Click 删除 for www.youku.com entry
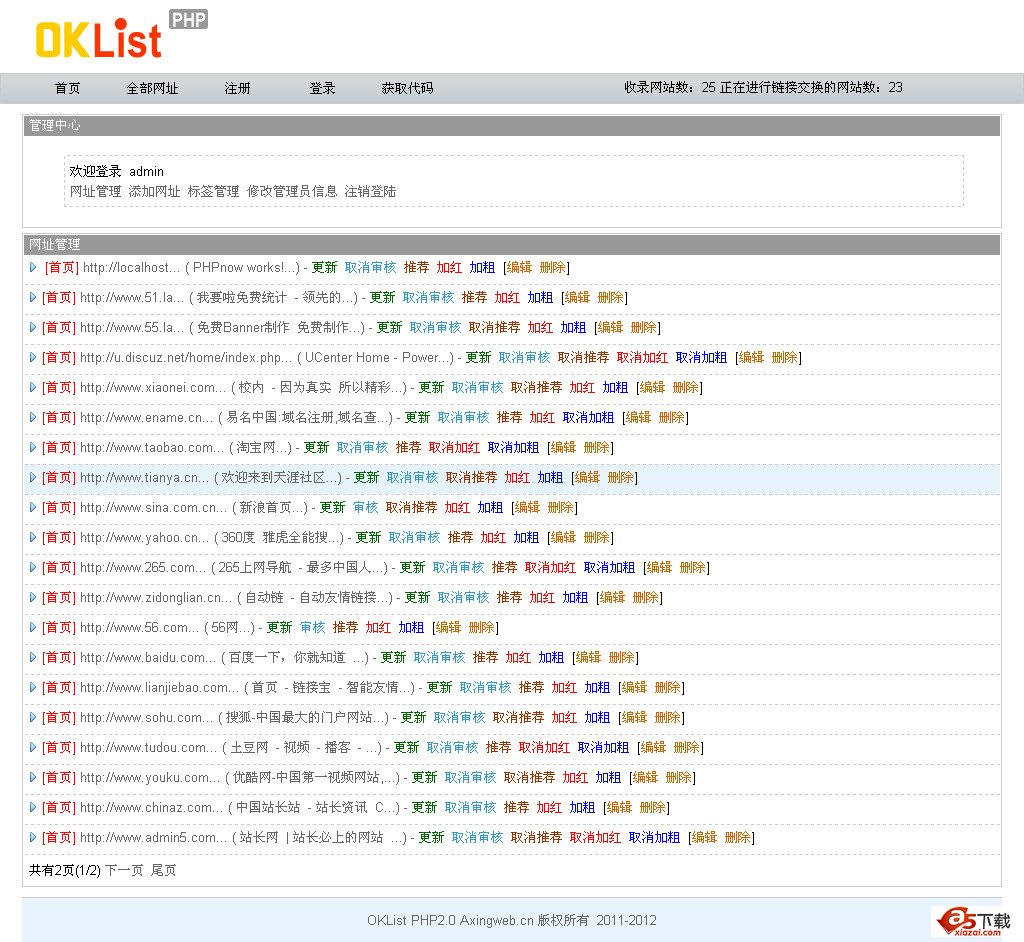 point(679,777)
